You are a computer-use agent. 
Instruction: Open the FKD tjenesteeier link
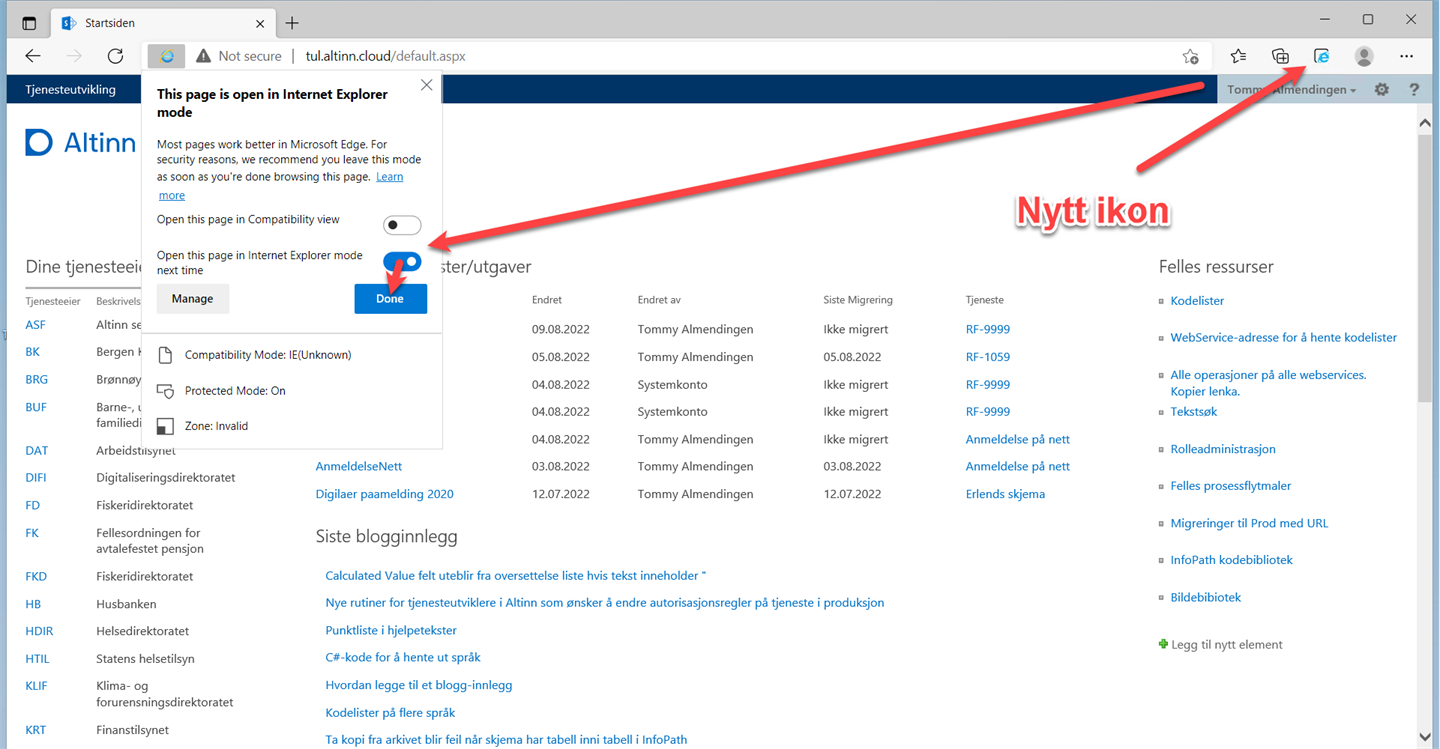(36, 576)
